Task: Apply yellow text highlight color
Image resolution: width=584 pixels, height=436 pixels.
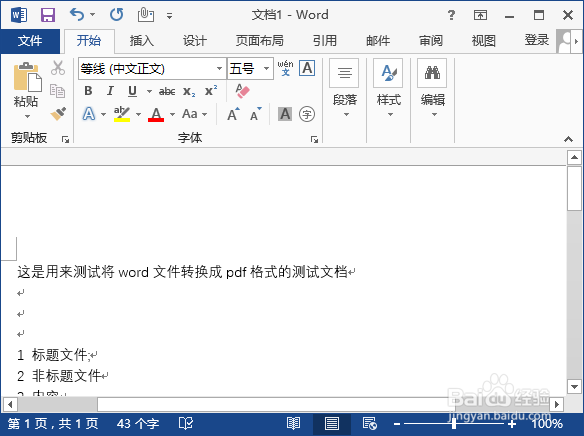Action: 122,114
